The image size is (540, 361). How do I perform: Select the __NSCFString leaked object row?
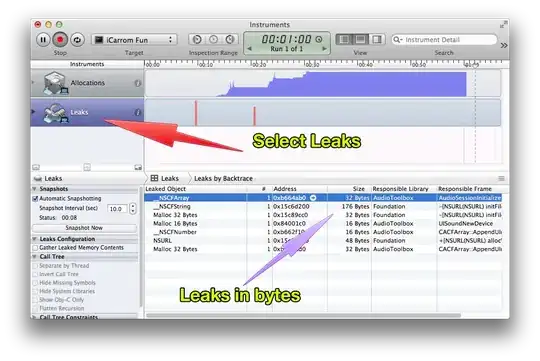[x=323, y=206]
